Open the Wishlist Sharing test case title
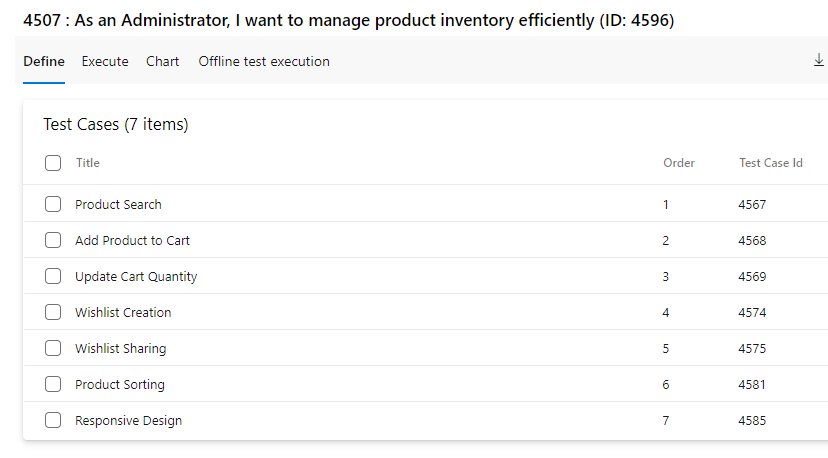 (120, 349)
